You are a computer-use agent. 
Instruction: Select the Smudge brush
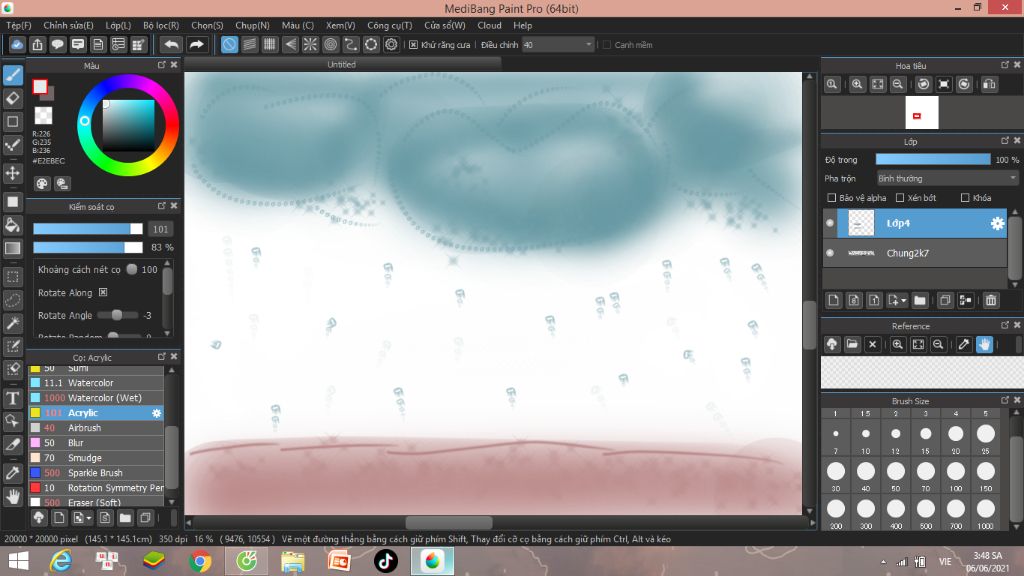click(x=96, y=458)
